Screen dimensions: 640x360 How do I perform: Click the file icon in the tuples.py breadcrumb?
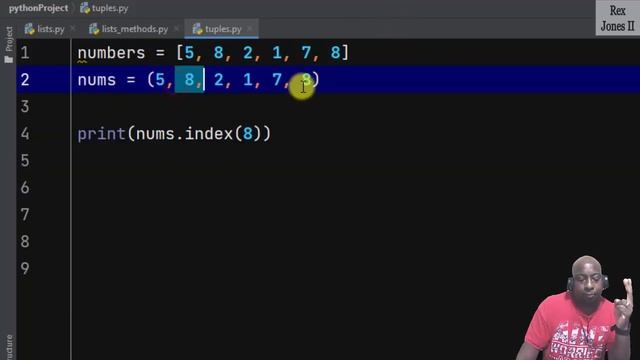(x=85, y=8)
